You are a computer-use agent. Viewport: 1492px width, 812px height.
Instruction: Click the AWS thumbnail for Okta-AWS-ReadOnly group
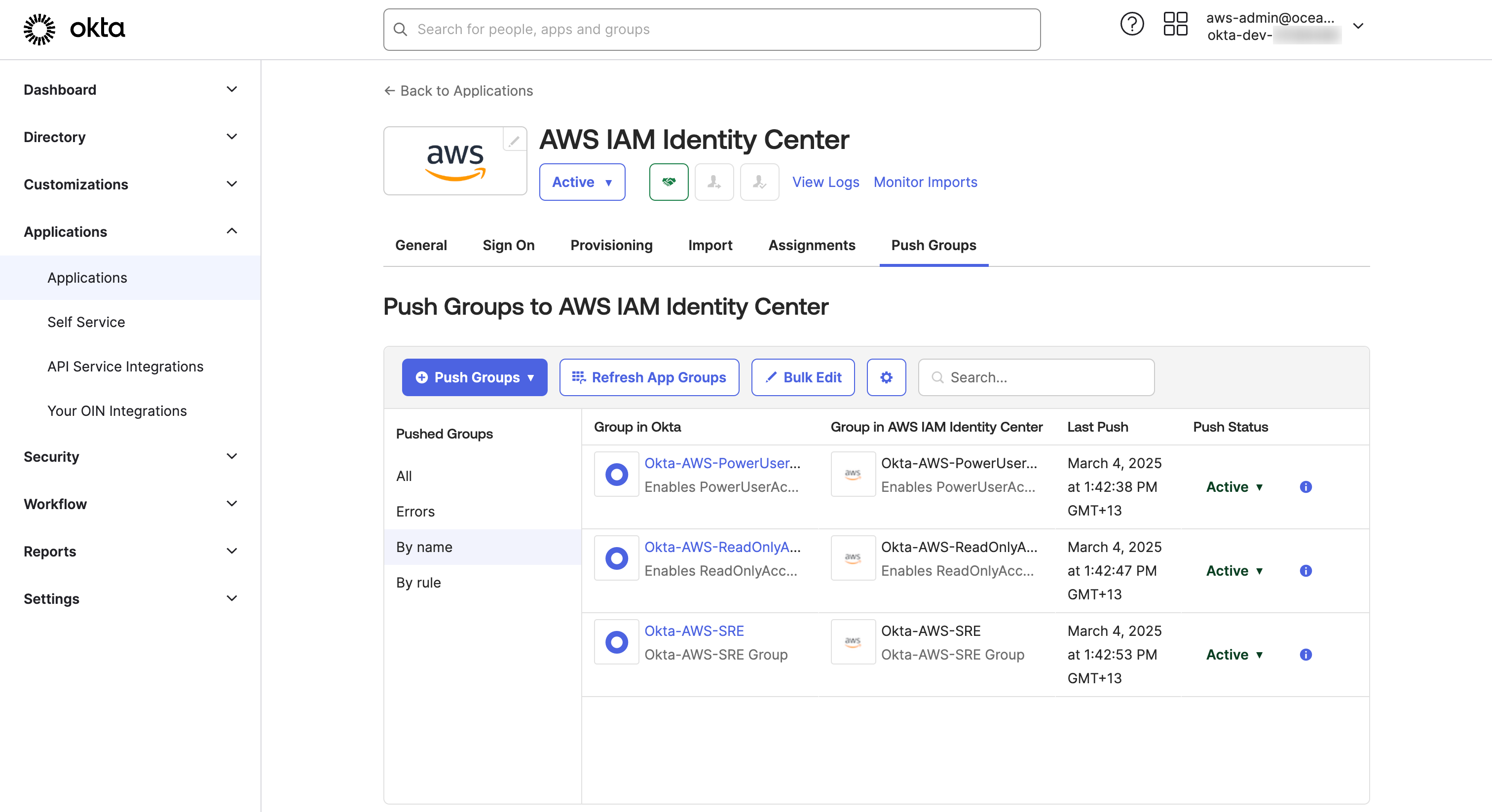853,558
